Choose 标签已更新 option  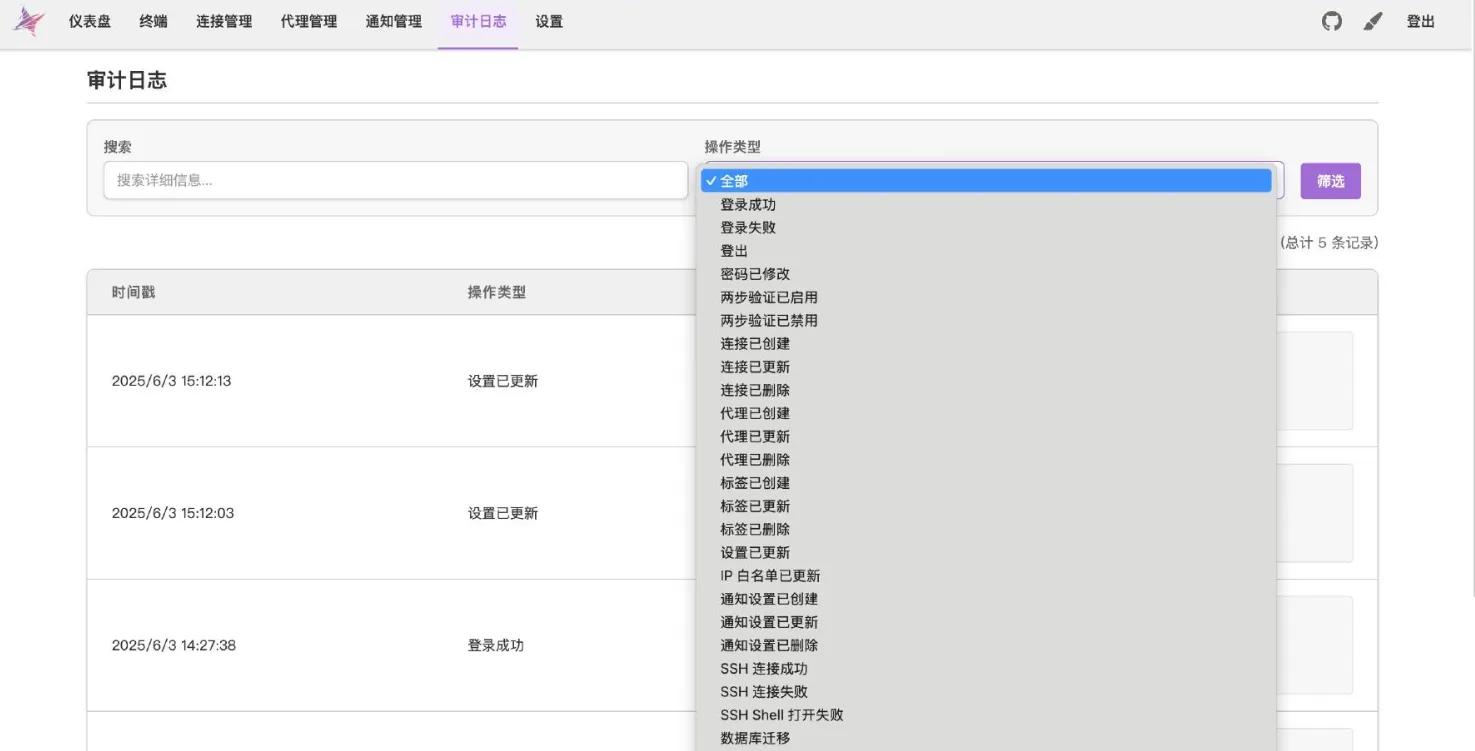tap(985, 506)
